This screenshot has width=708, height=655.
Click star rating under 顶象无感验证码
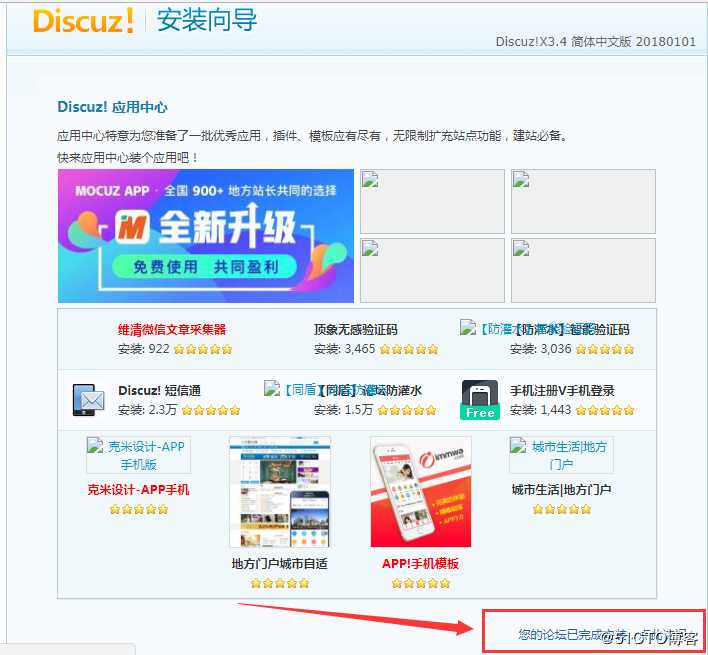(x=409, y=349)
